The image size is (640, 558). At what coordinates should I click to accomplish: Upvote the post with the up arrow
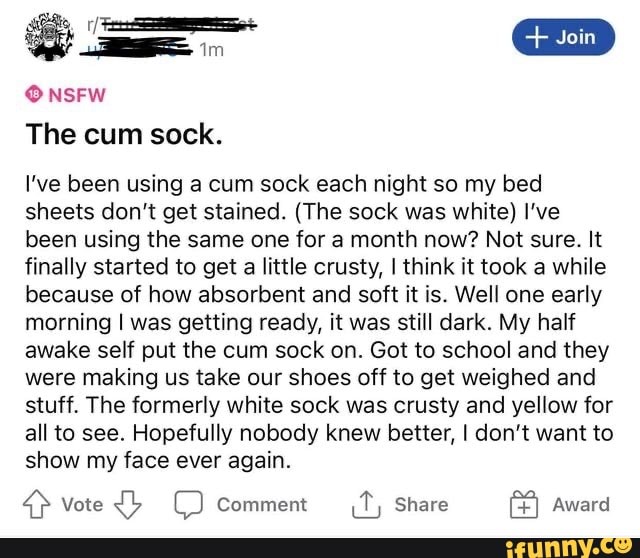(x=37, y=504)
